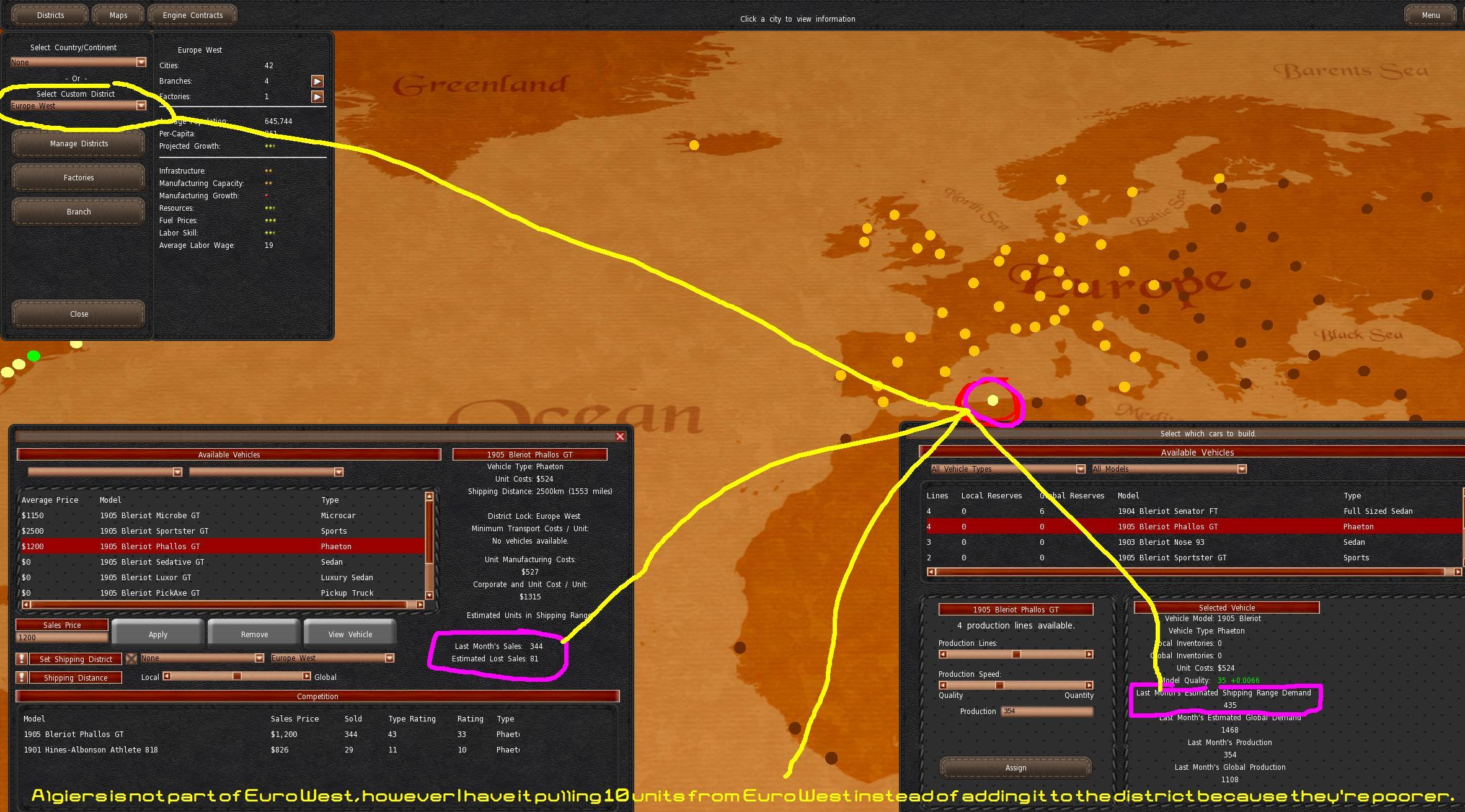Viewport: 1465px width, 812px height.
Task: Click the right arrow on Production Lines slider
Action: tap(1089, 654)
